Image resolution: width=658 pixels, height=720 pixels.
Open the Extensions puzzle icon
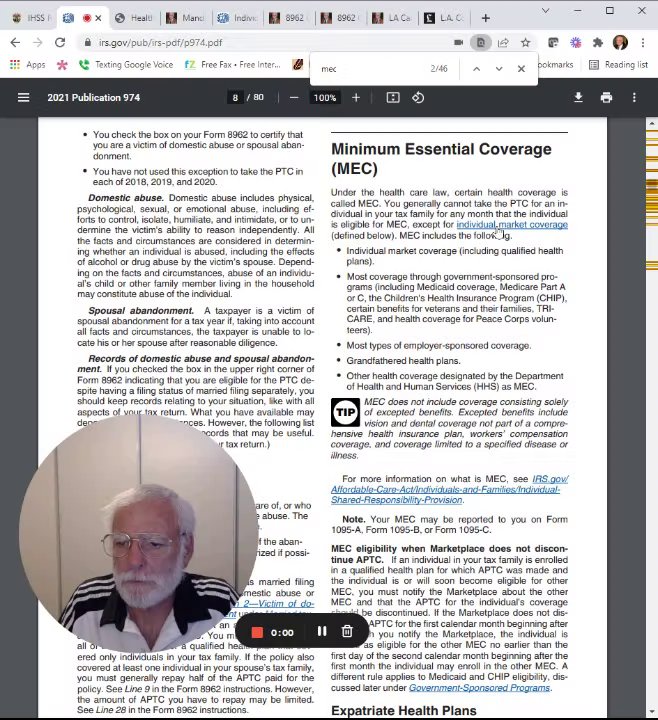(597, 43)
